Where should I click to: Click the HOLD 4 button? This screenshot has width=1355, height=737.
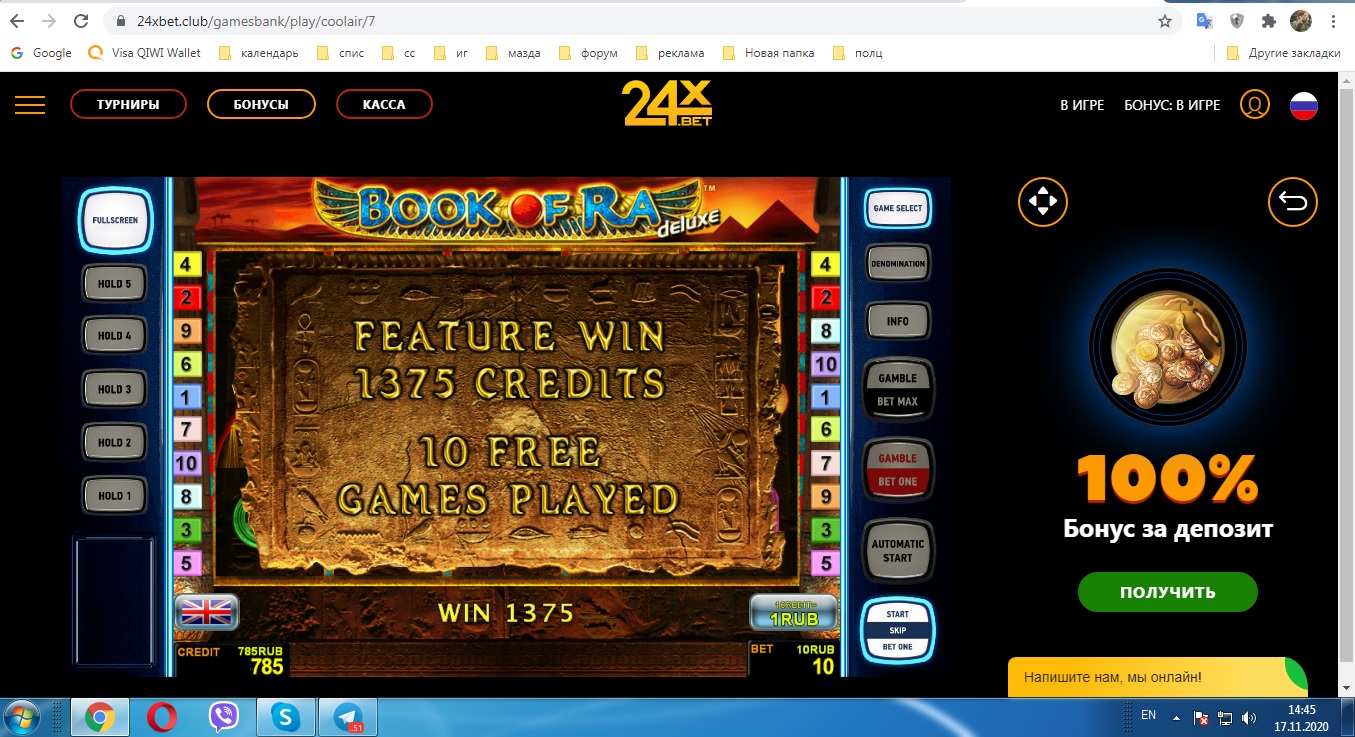[115, 336]
